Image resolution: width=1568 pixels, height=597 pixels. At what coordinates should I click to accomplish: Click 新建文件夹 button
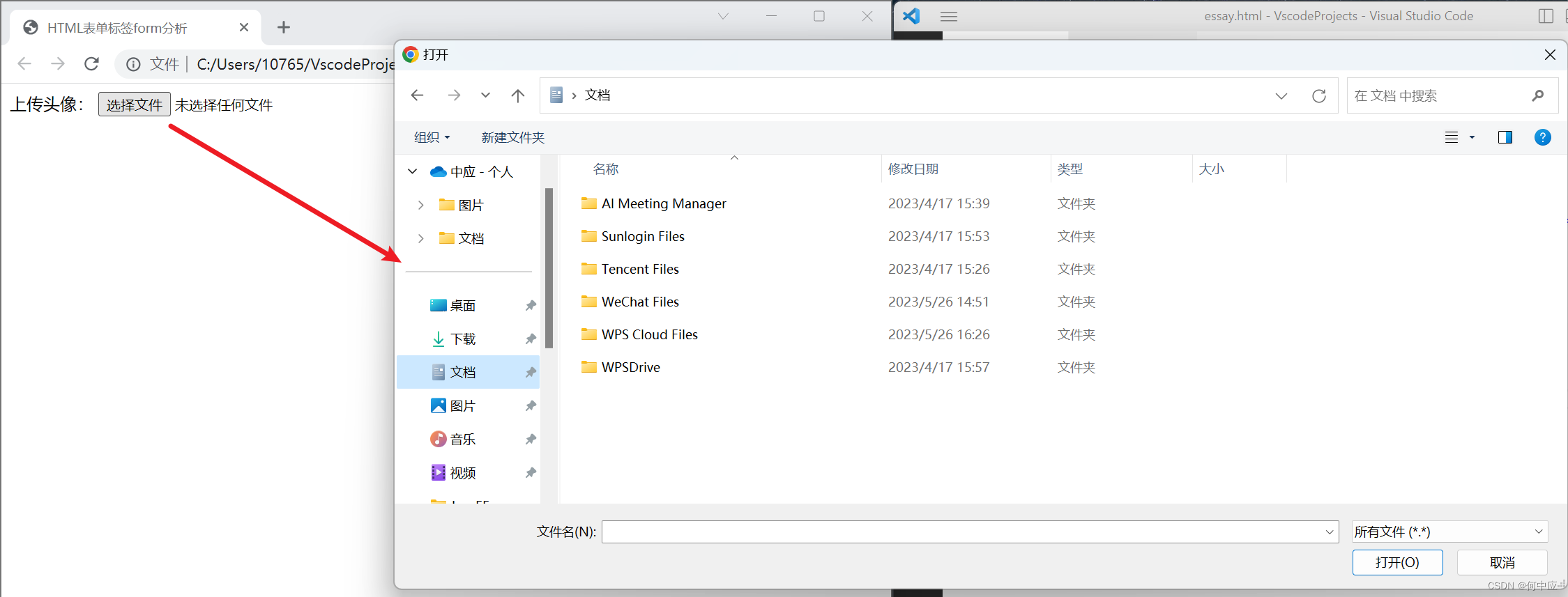tap(512, 137)
